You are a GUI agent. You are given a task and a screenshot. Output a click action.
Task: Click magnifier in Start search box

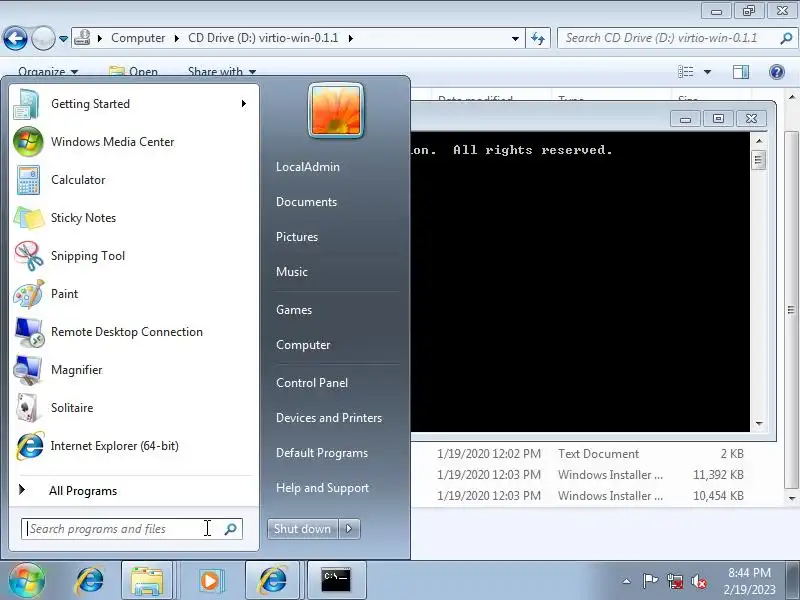pos(231,529)
